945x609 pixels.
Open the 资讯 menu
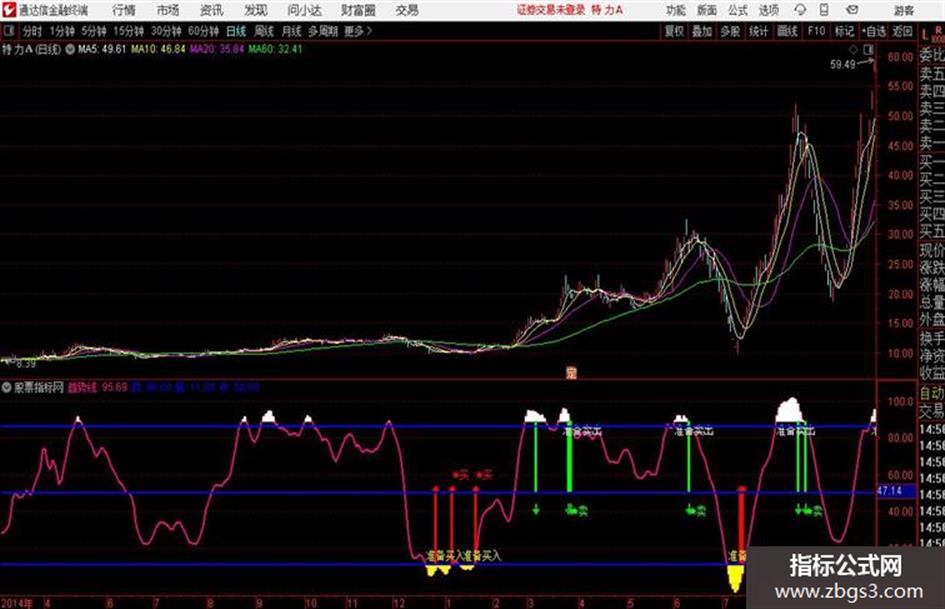212,10
